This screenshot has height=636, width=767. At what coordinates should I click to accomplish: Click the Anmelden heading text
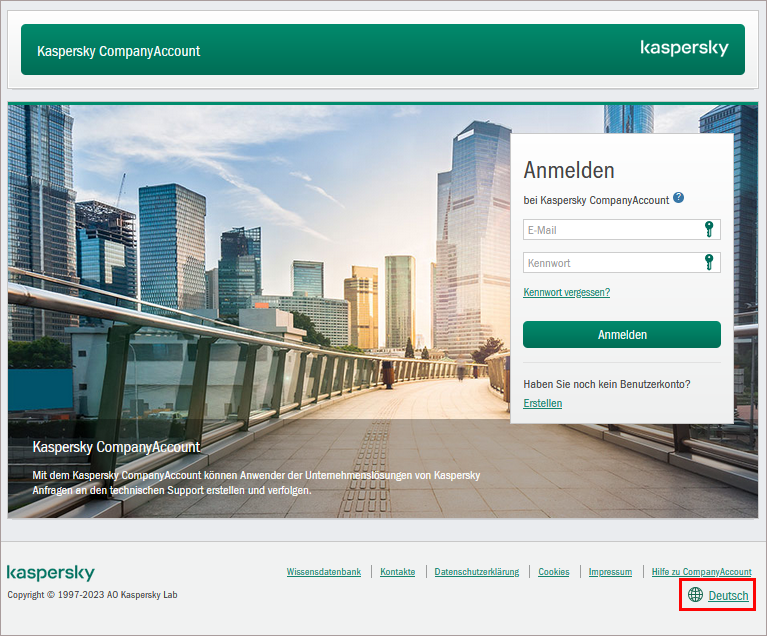point(569,170)
